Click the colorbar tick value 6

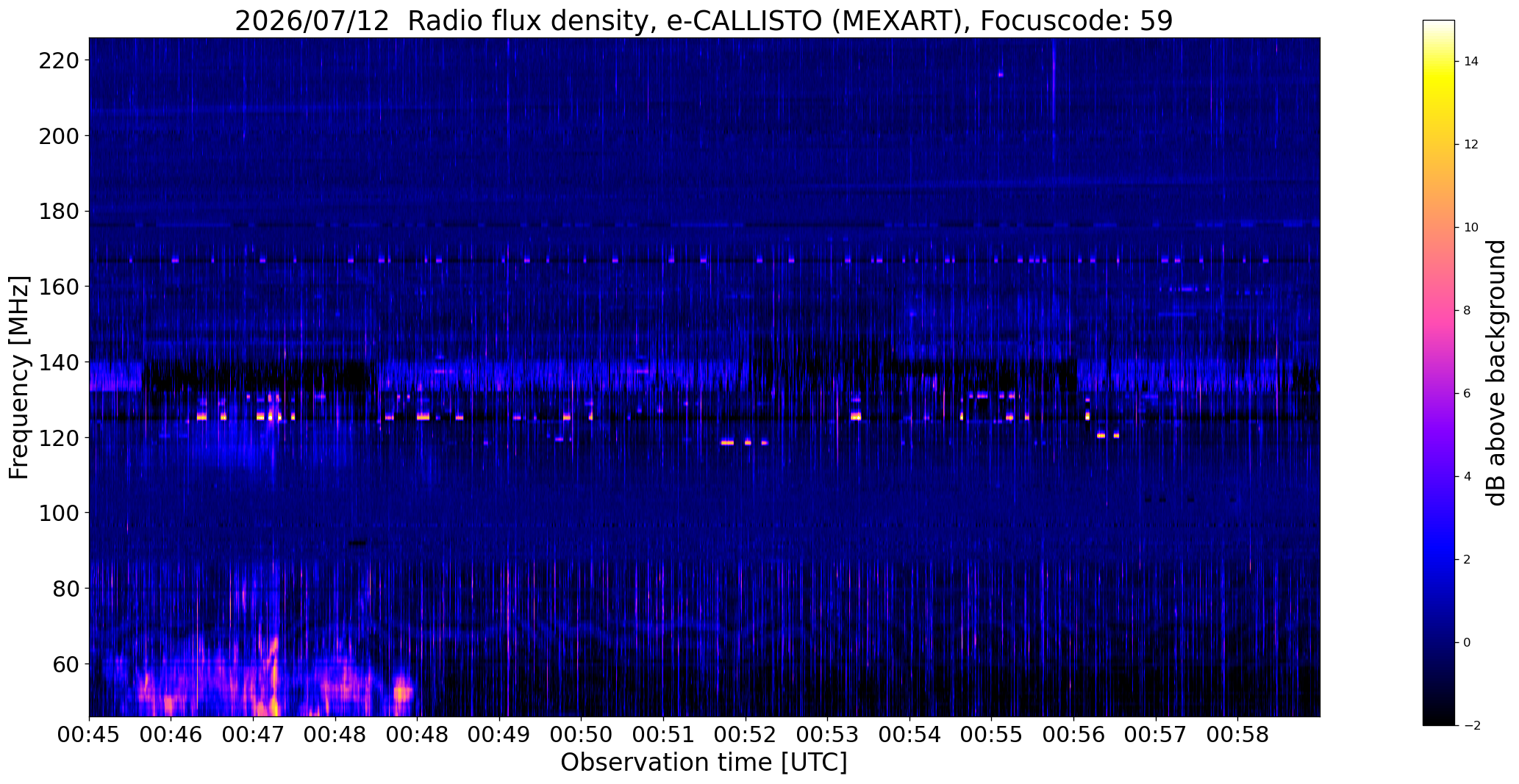pyautogui.click(x=1468, y=394)
